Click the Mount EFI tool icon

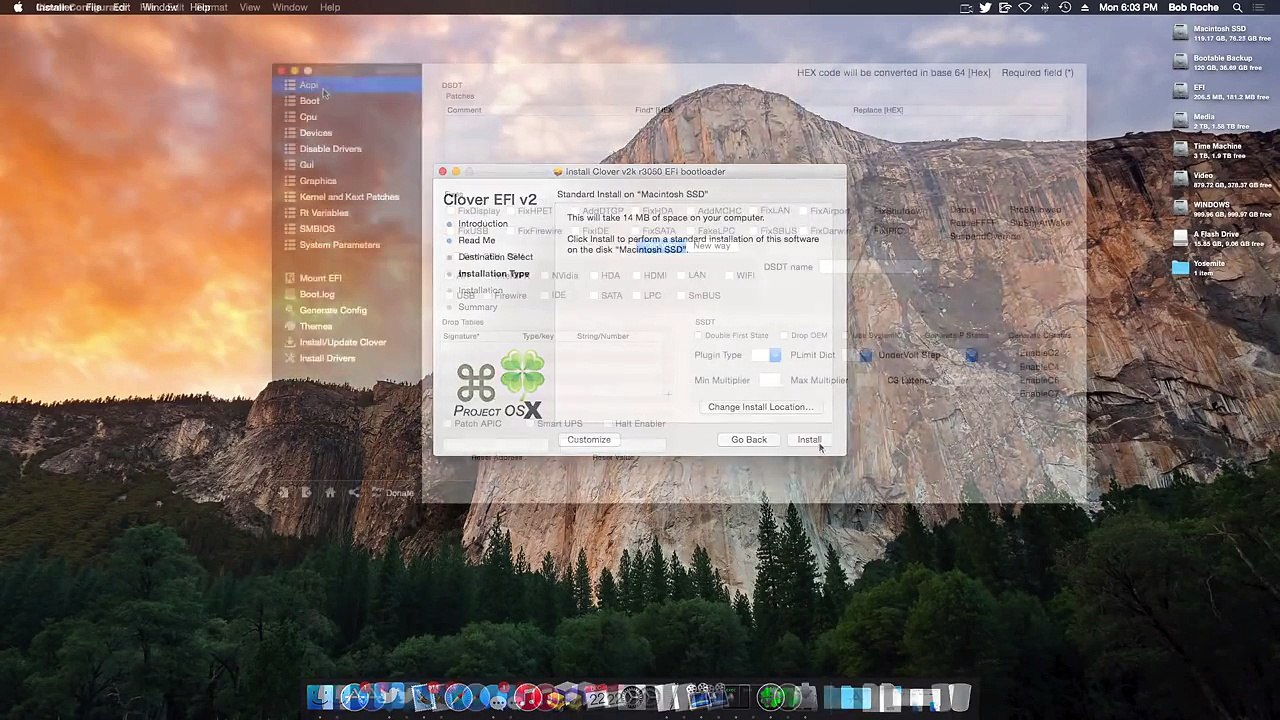[x=290, y=278]
